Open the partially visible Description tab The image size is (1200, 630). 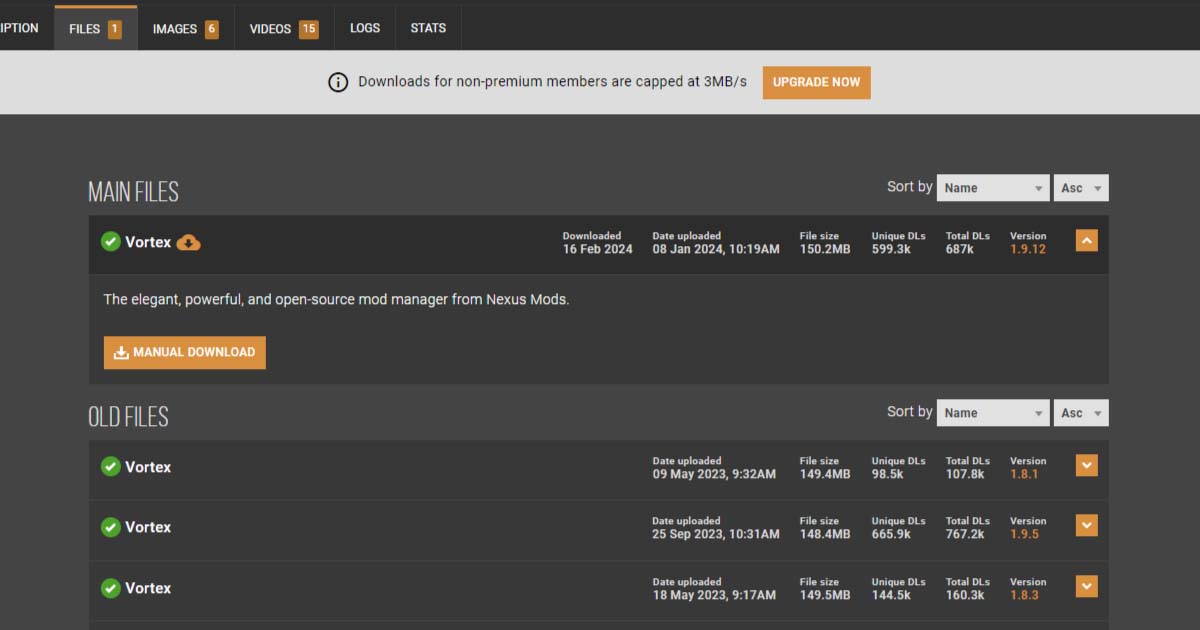pos(22,28)
